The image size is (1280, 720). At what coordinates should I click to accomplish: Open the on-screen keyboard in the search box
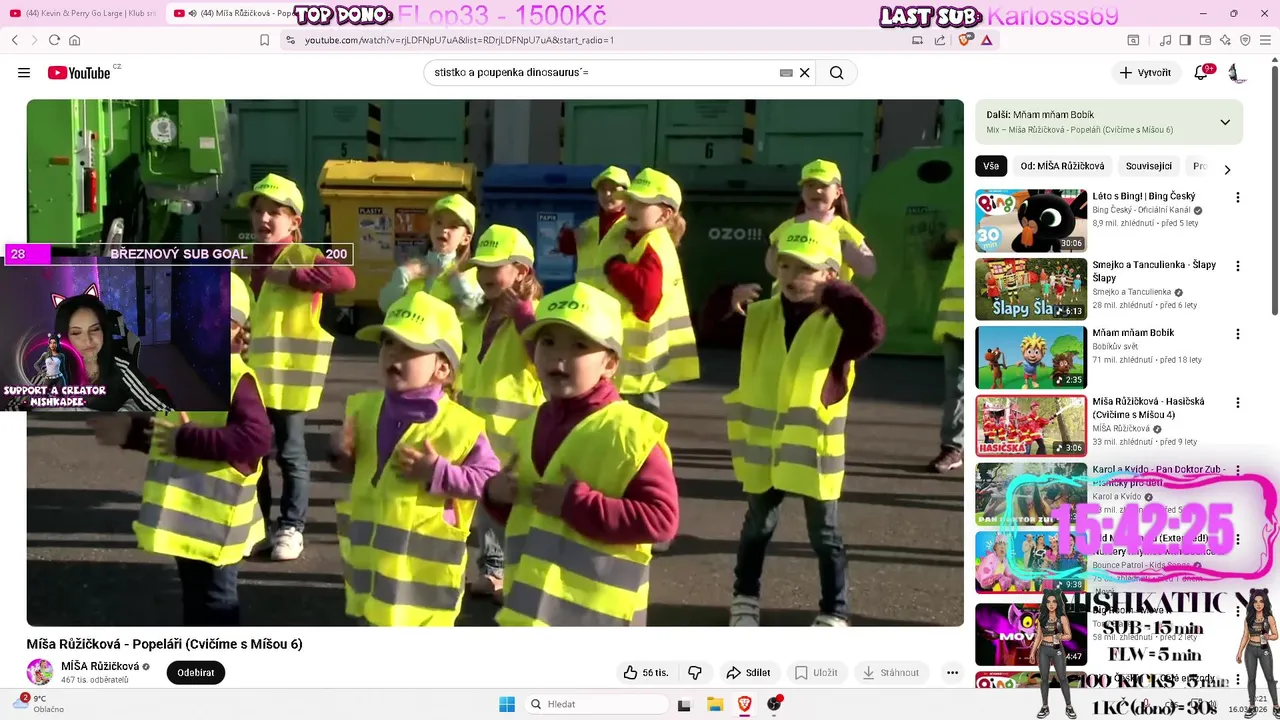pyautogui.click(x=786, y=73)
